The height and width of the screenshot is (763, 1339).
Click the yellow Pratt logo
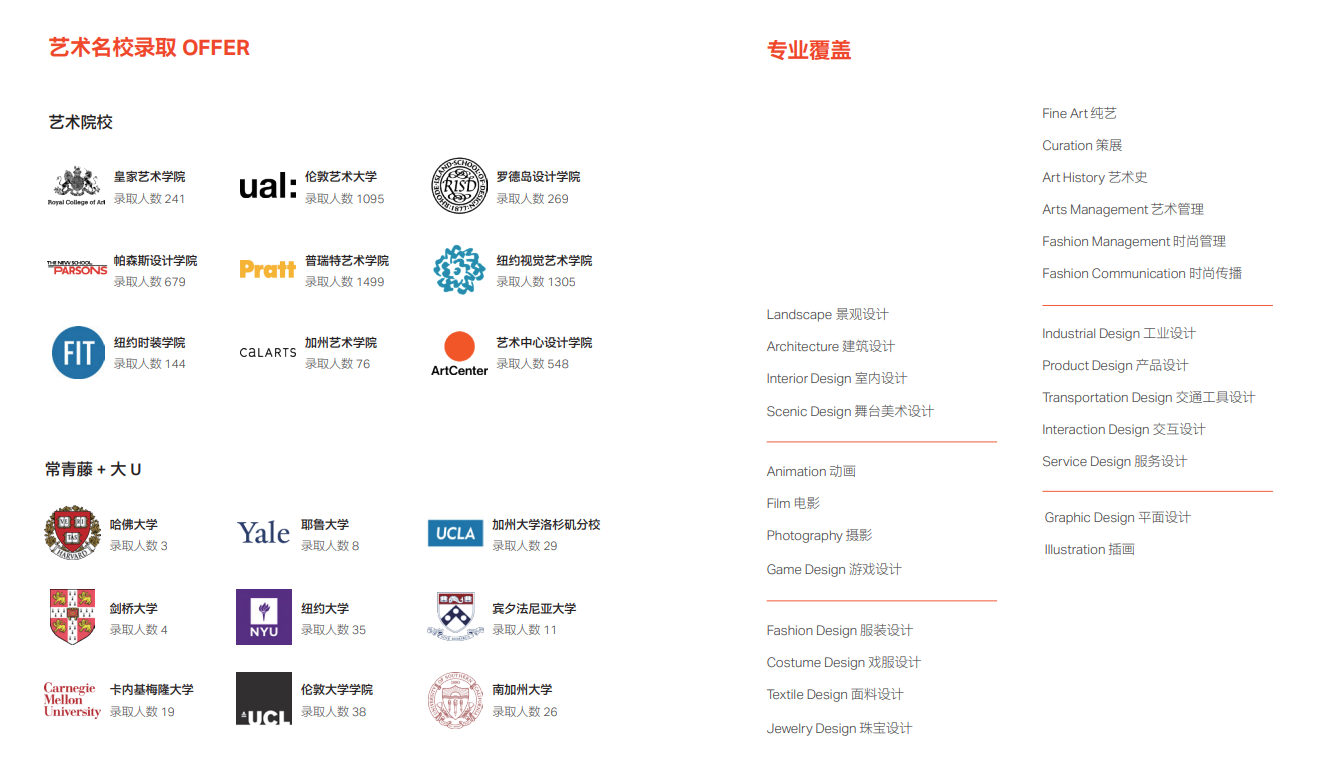(268, 268)
